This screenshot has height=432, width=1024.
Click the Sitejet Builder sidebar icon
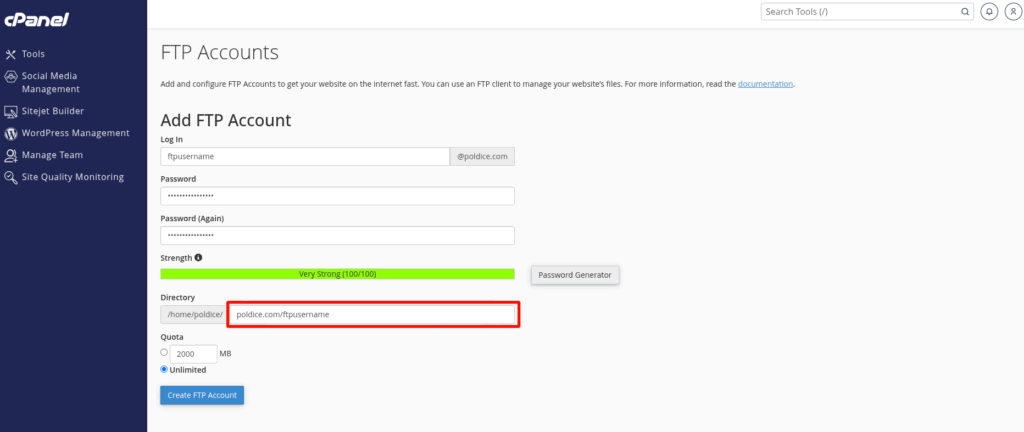pos(11,111)
